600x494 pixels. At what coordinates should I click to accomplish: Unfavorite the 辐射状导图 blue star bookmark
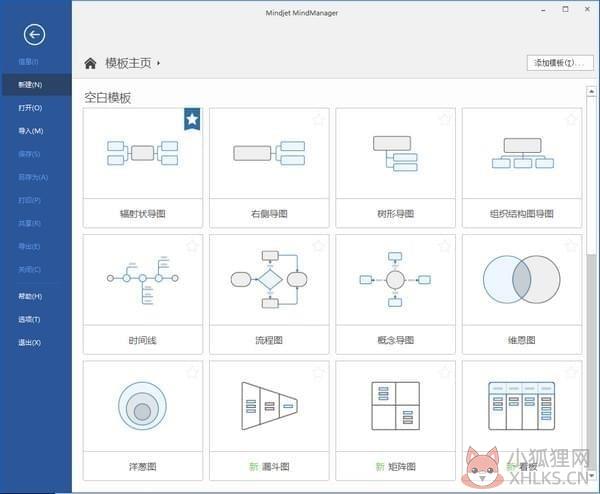192,119
